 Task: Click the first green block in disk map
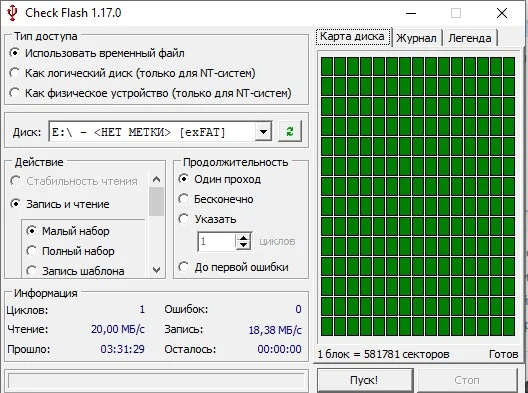(327, 66)
